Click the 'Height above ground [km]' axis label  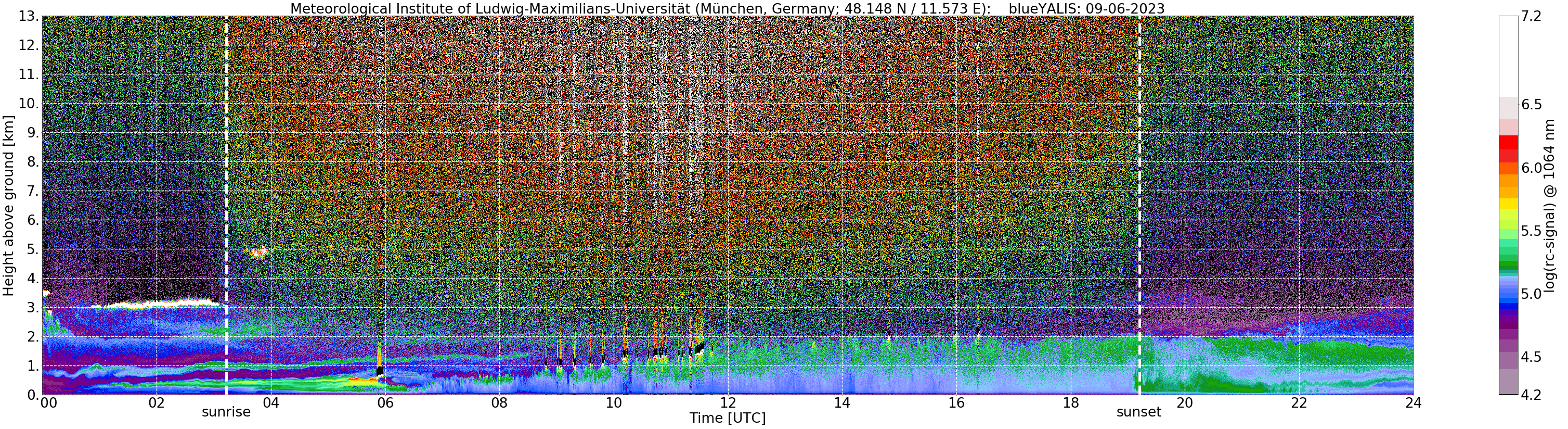tap(8, 205)
